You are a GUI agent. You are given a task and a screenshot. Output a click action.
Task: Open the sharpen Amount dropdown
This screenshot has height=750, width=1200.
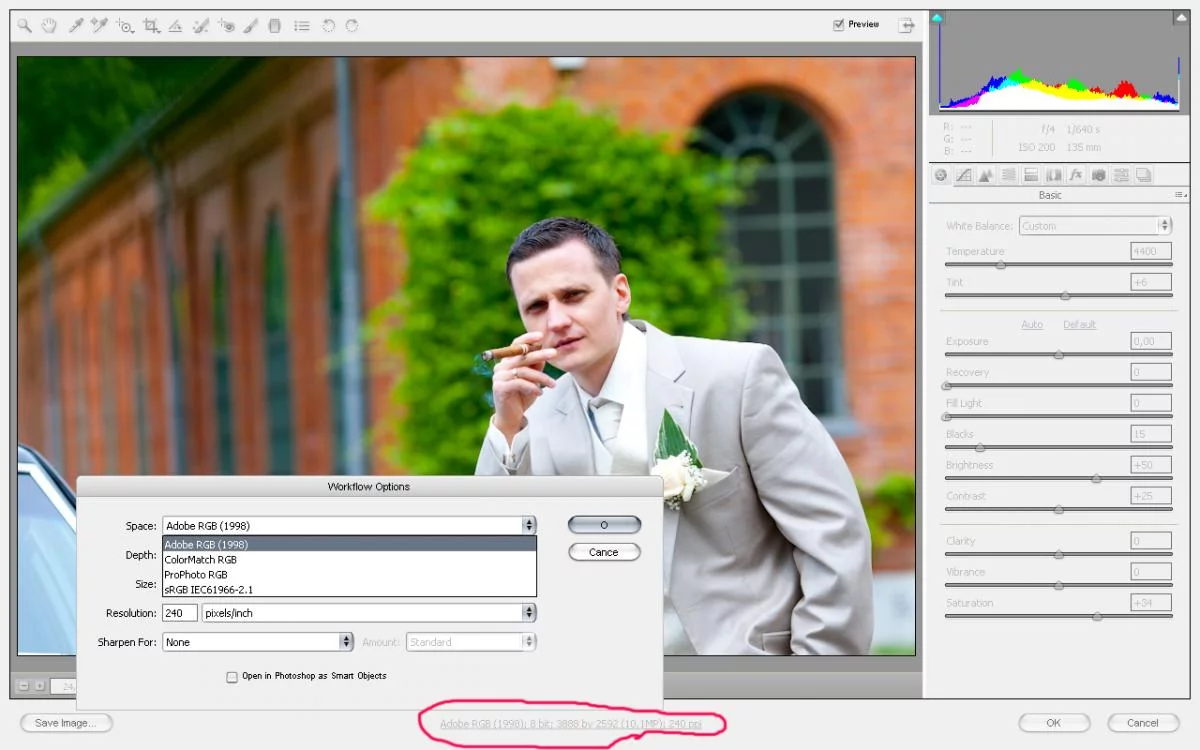pyautogui.click(x=471, y=642)
